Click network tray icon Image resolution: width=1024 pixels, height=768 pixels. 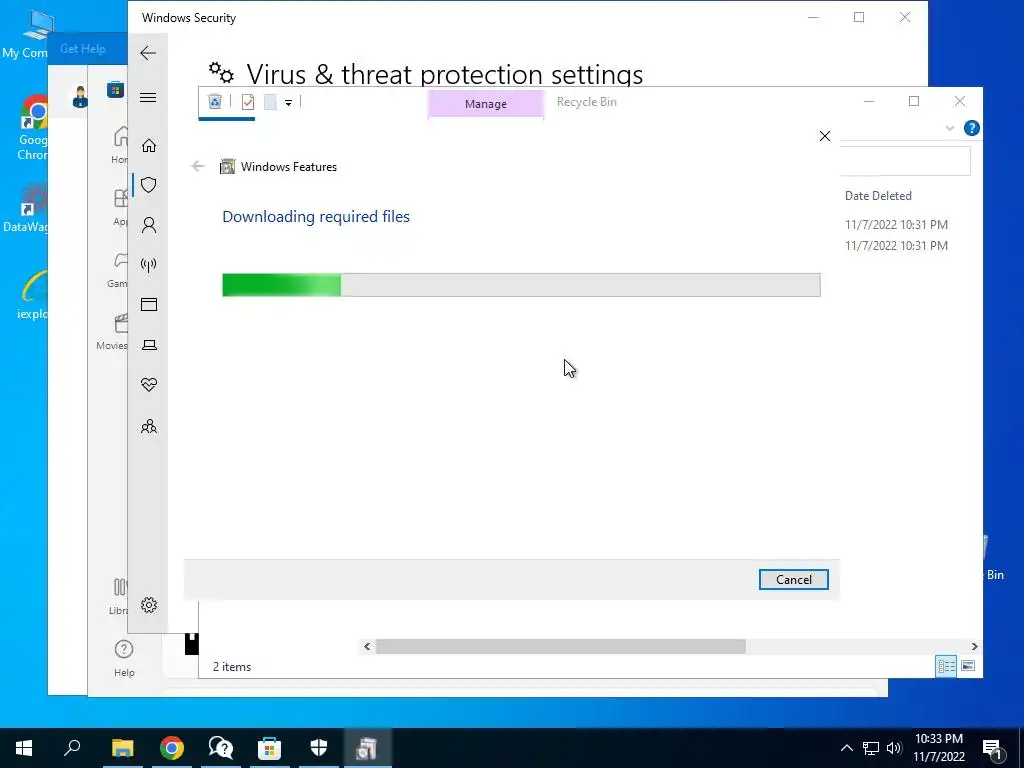pos(871,748)
